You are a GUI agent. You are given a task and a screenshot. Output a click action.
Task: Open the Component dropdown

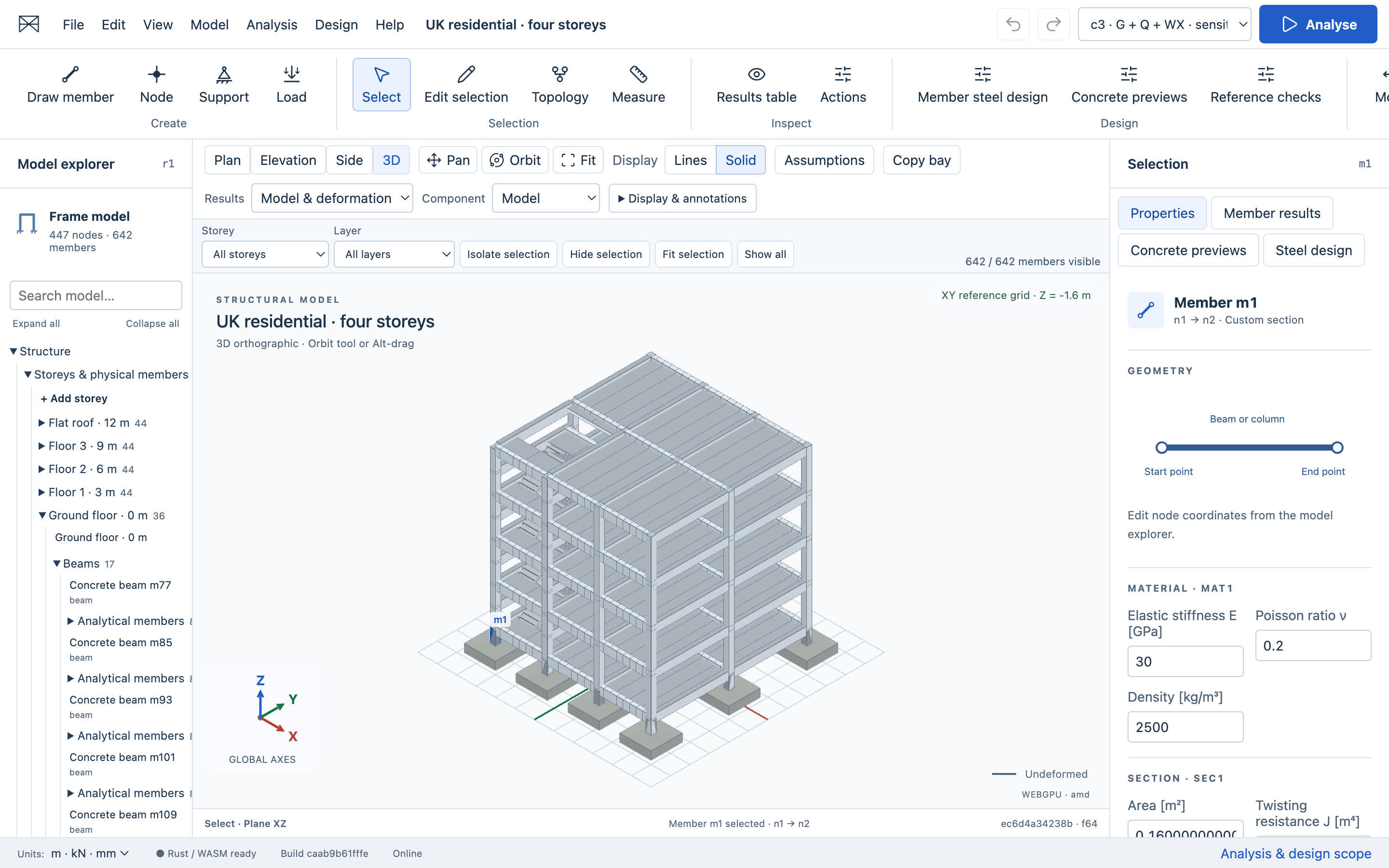tap(546, 198)
